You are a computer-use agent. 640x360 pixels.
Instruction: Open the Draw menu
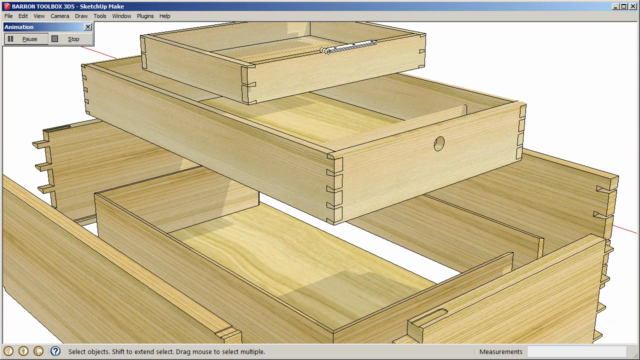[x=81, y=16]
